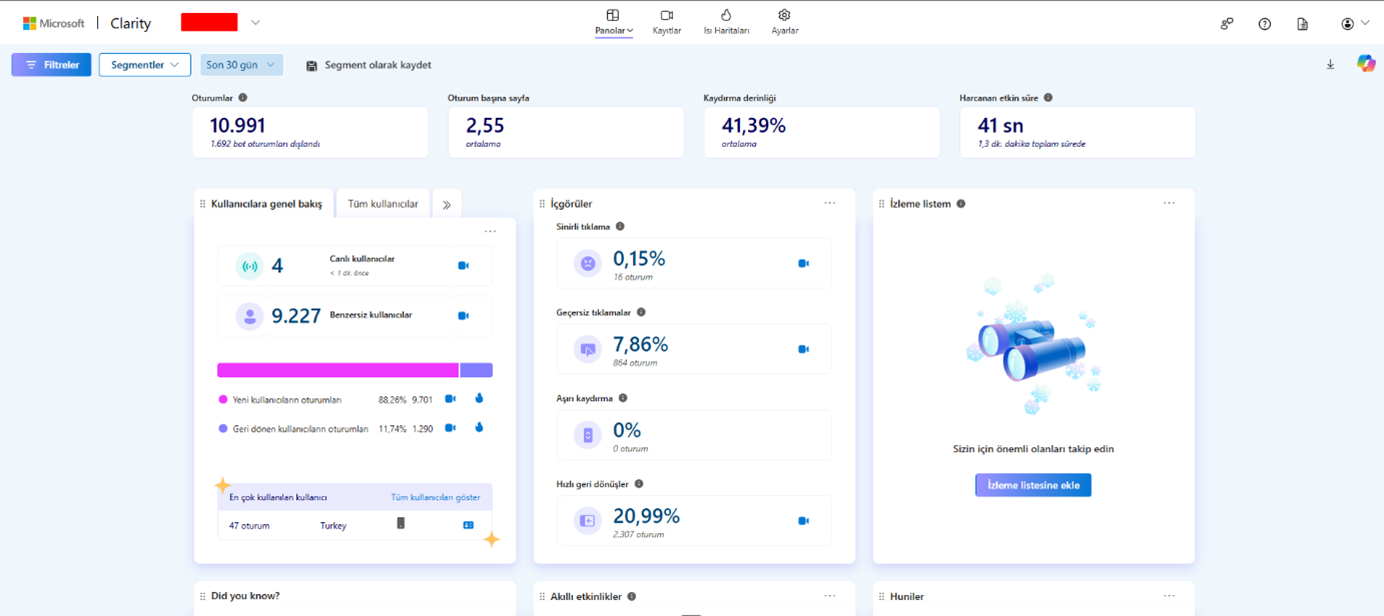Open heatmap for Yeni kullanıcıların oturumları
Screen dimensions: 1384x616
pos(479,399)
